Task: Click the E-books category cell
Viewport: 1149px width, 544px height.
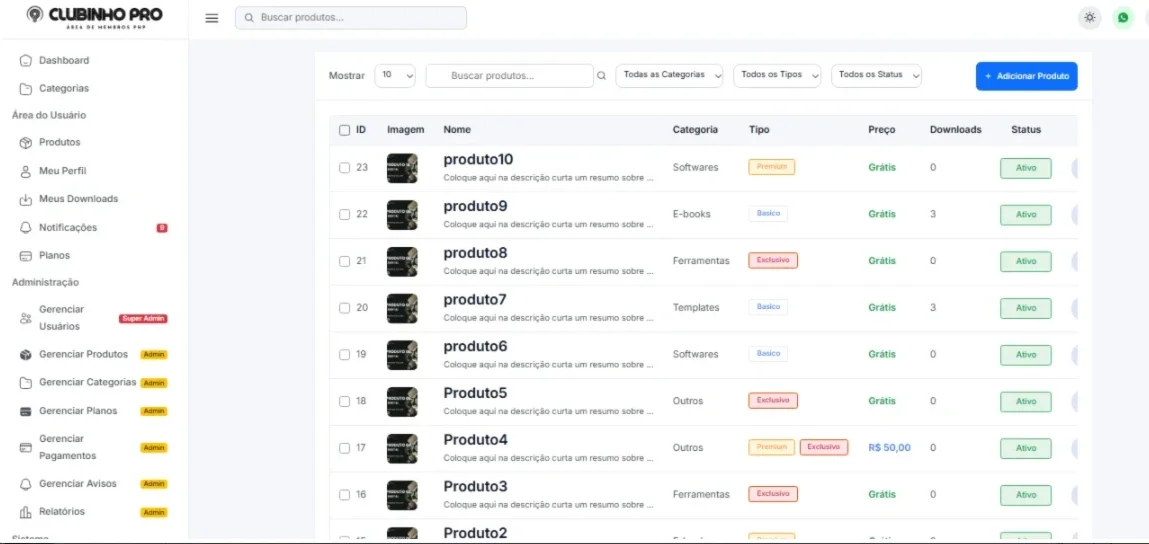Action: coord(691,214)
